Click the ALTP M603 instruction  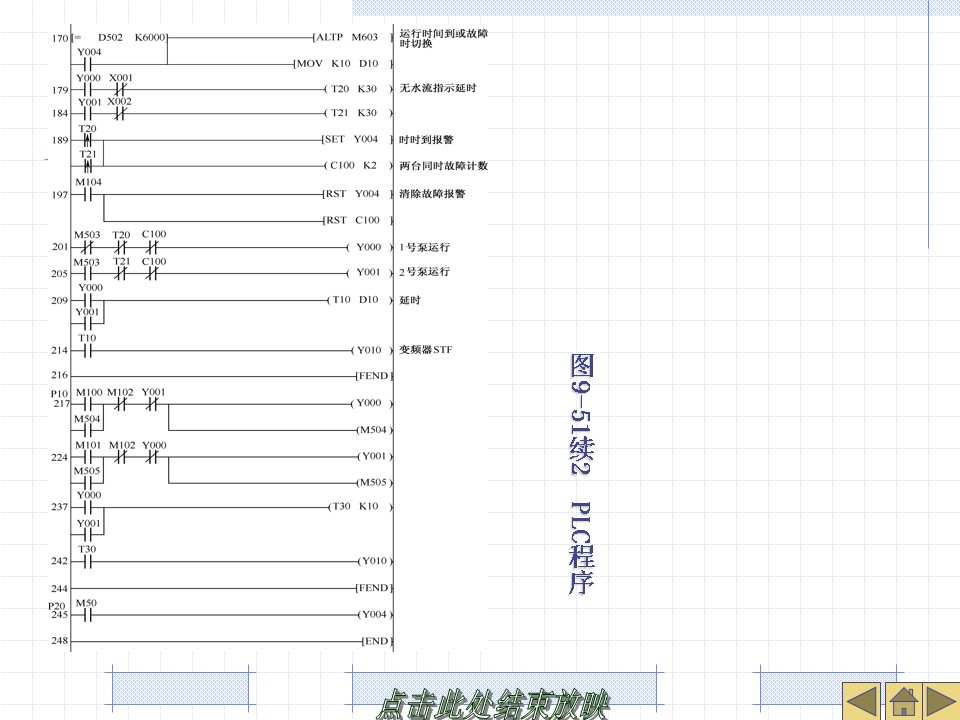pos(347,37)
